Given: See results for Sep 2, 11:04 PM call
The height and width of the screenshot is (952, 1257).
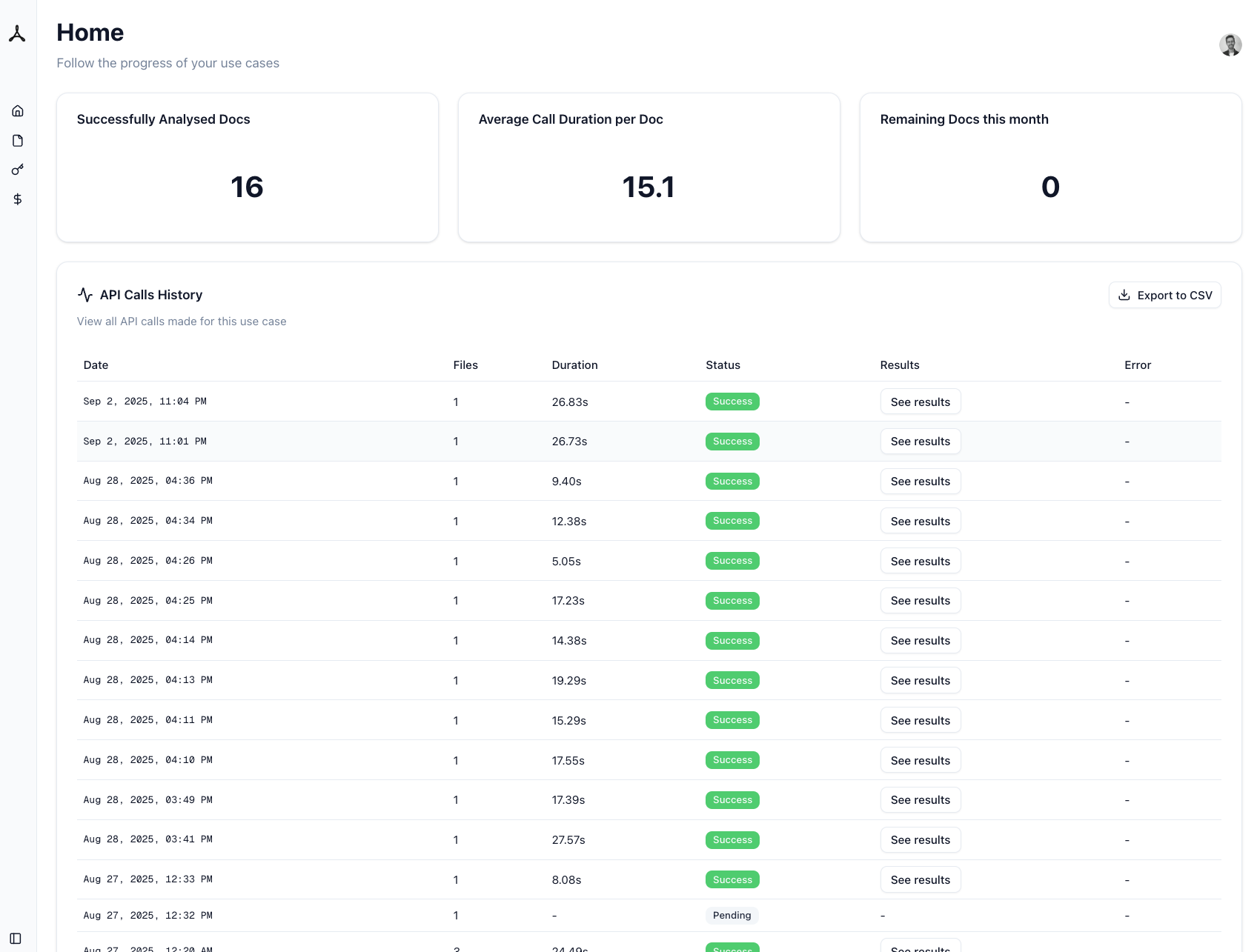Looking at the screenshot, I should point(921,402).
